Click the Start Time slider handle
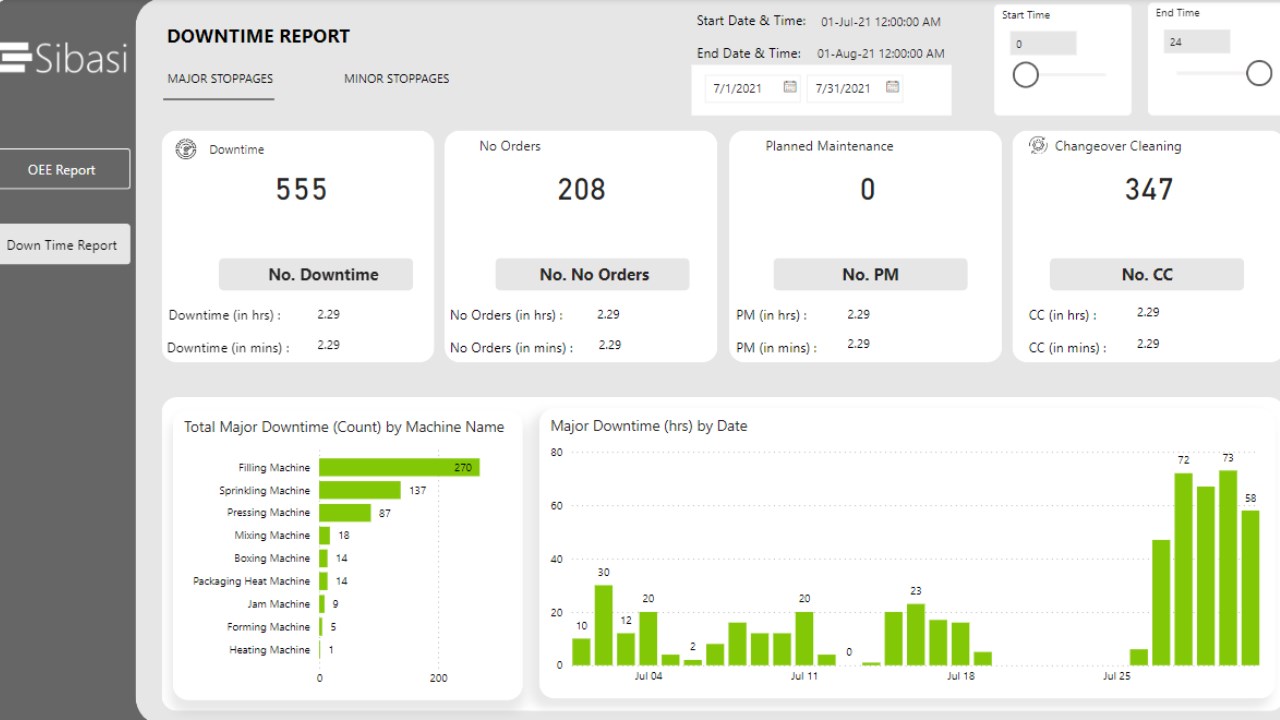This screenshot has height=720, width=1280. 1026,75
